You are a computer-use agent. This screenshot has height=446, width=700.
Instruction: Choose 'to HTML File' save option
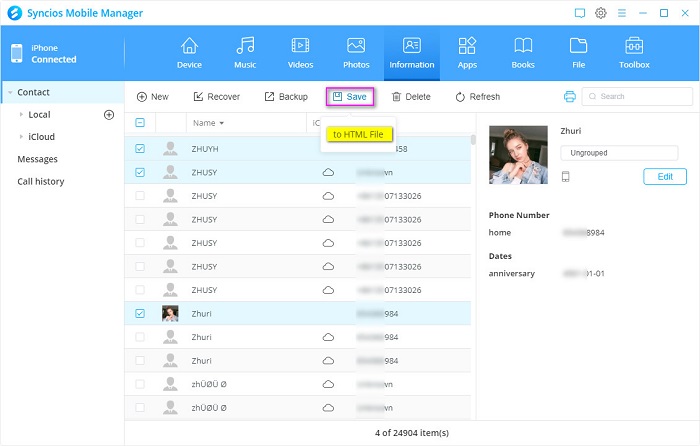[358, 134]
